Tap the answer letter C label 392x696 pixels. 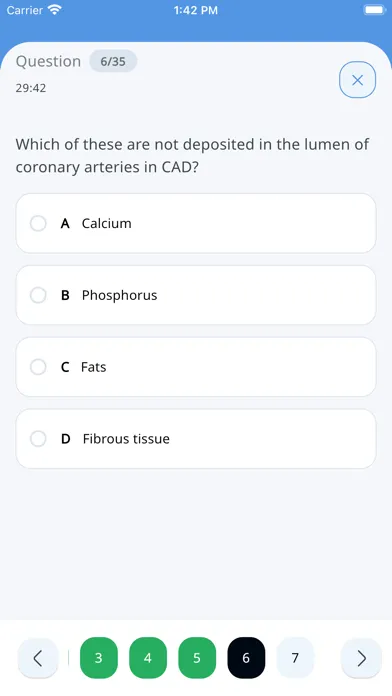coord(65,367)
